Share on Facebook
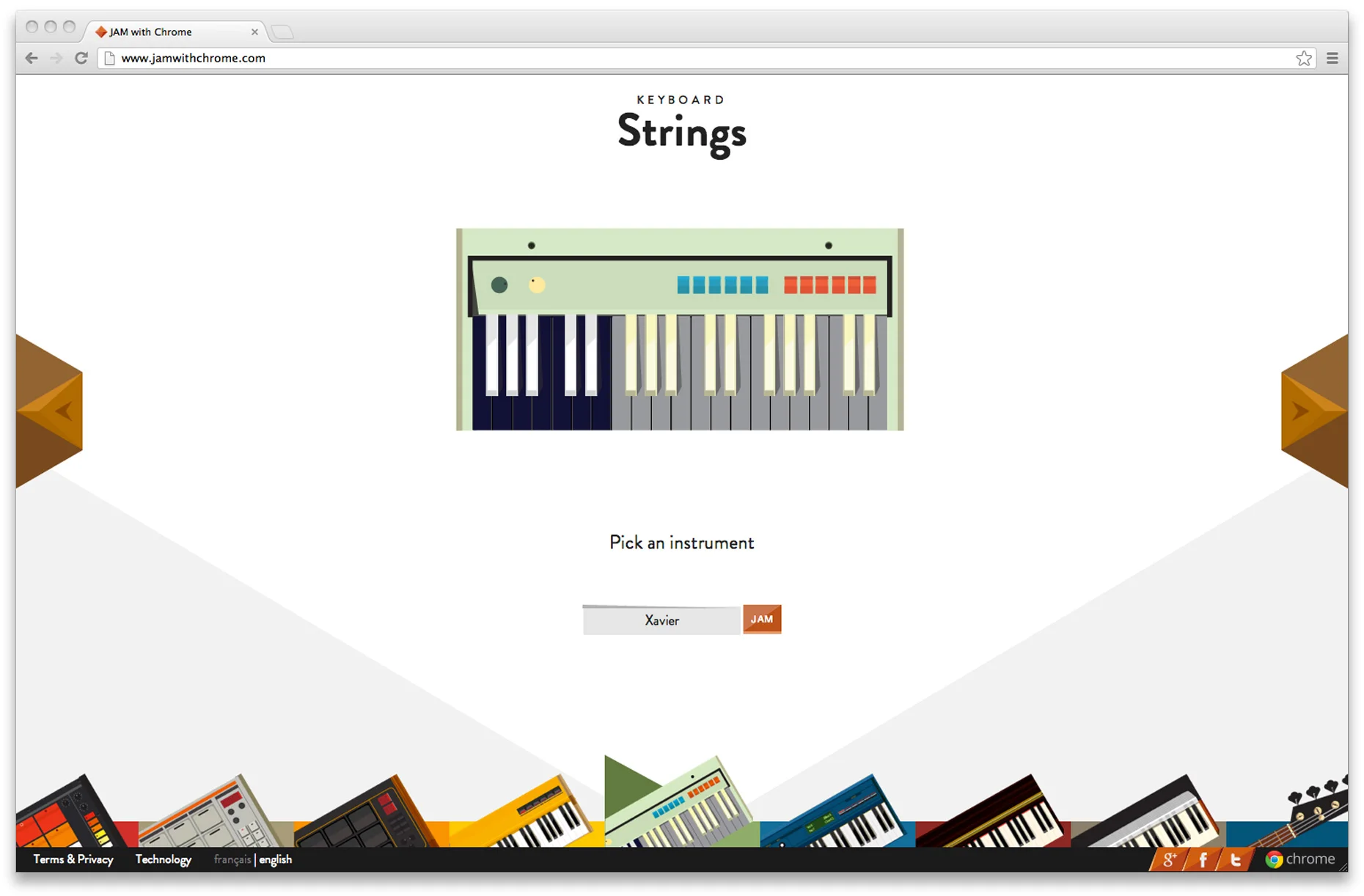The width and height of the screenshot is (1364, 896). 1203,859
